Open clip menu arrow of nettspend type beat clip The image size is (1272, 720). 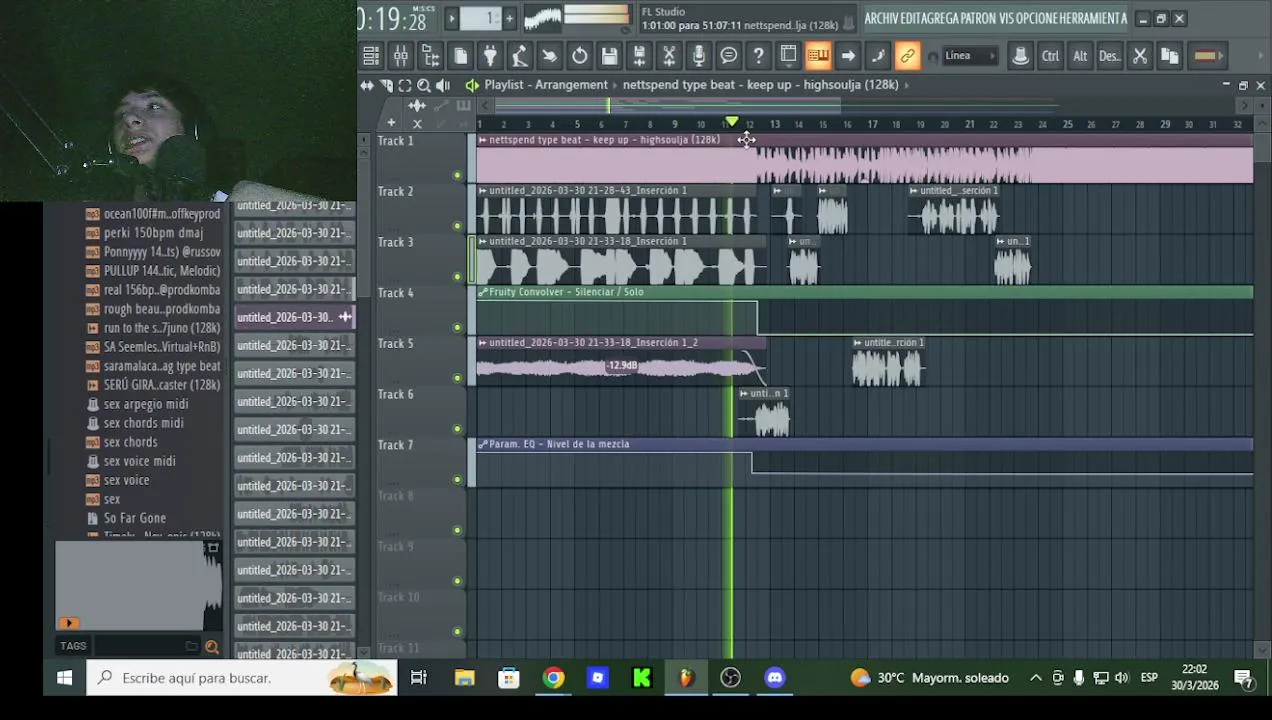point(483,140)
